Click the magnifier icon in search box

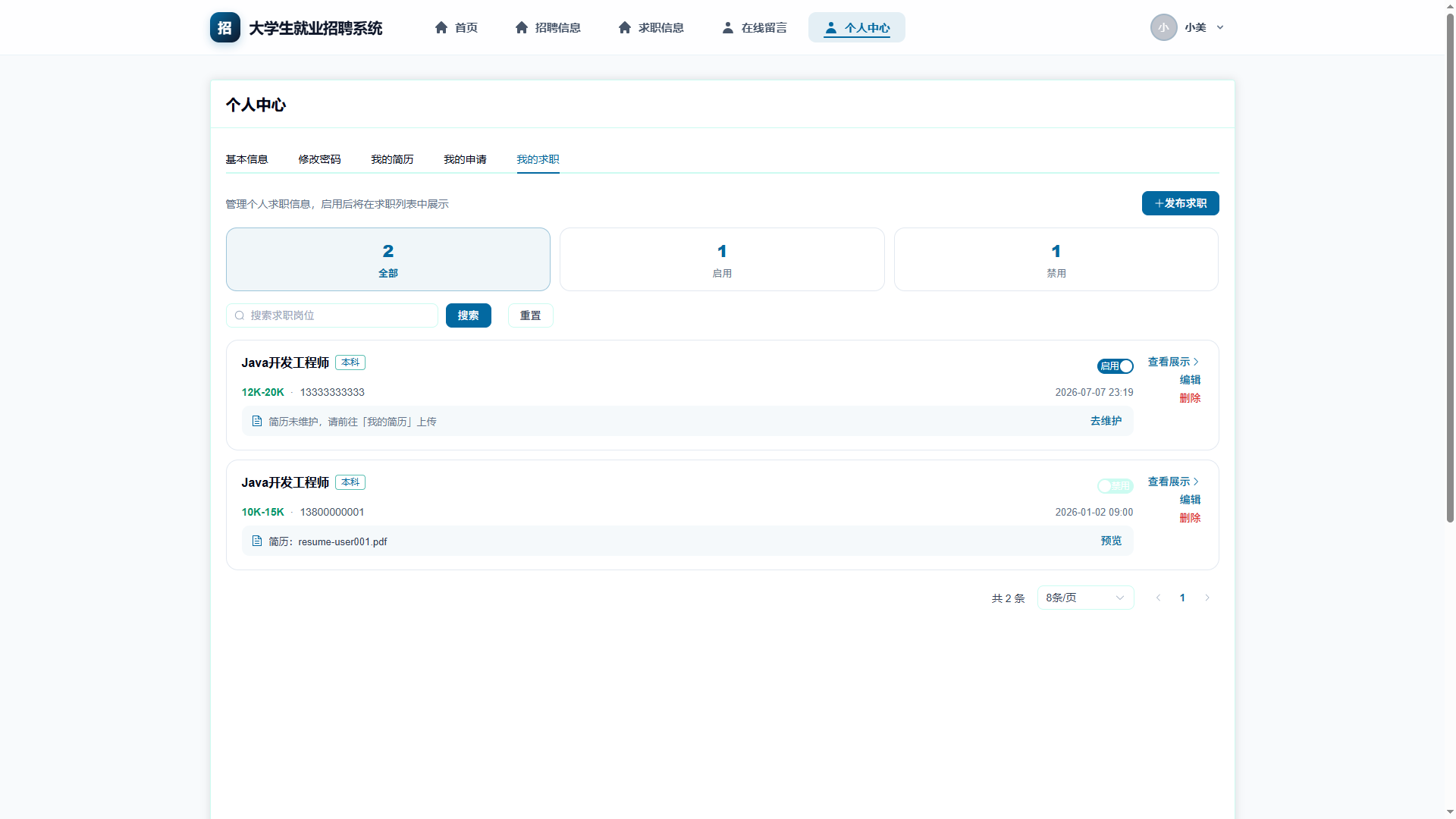point(240,315)
